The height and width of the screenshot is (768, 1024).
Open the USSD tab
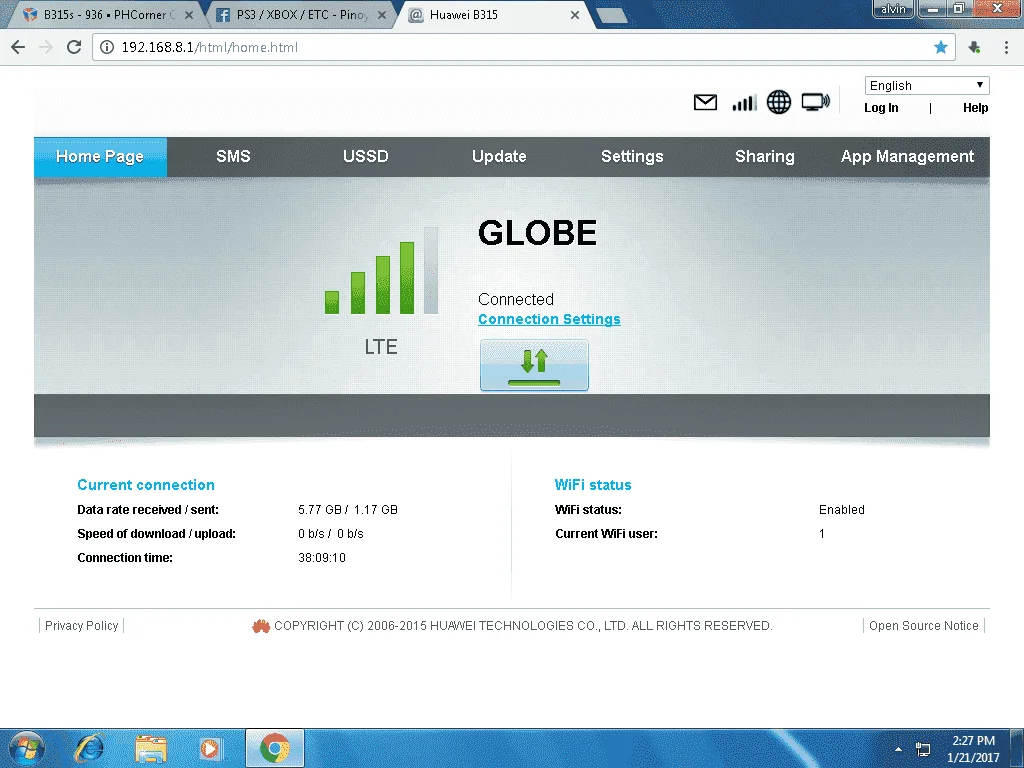366,157
